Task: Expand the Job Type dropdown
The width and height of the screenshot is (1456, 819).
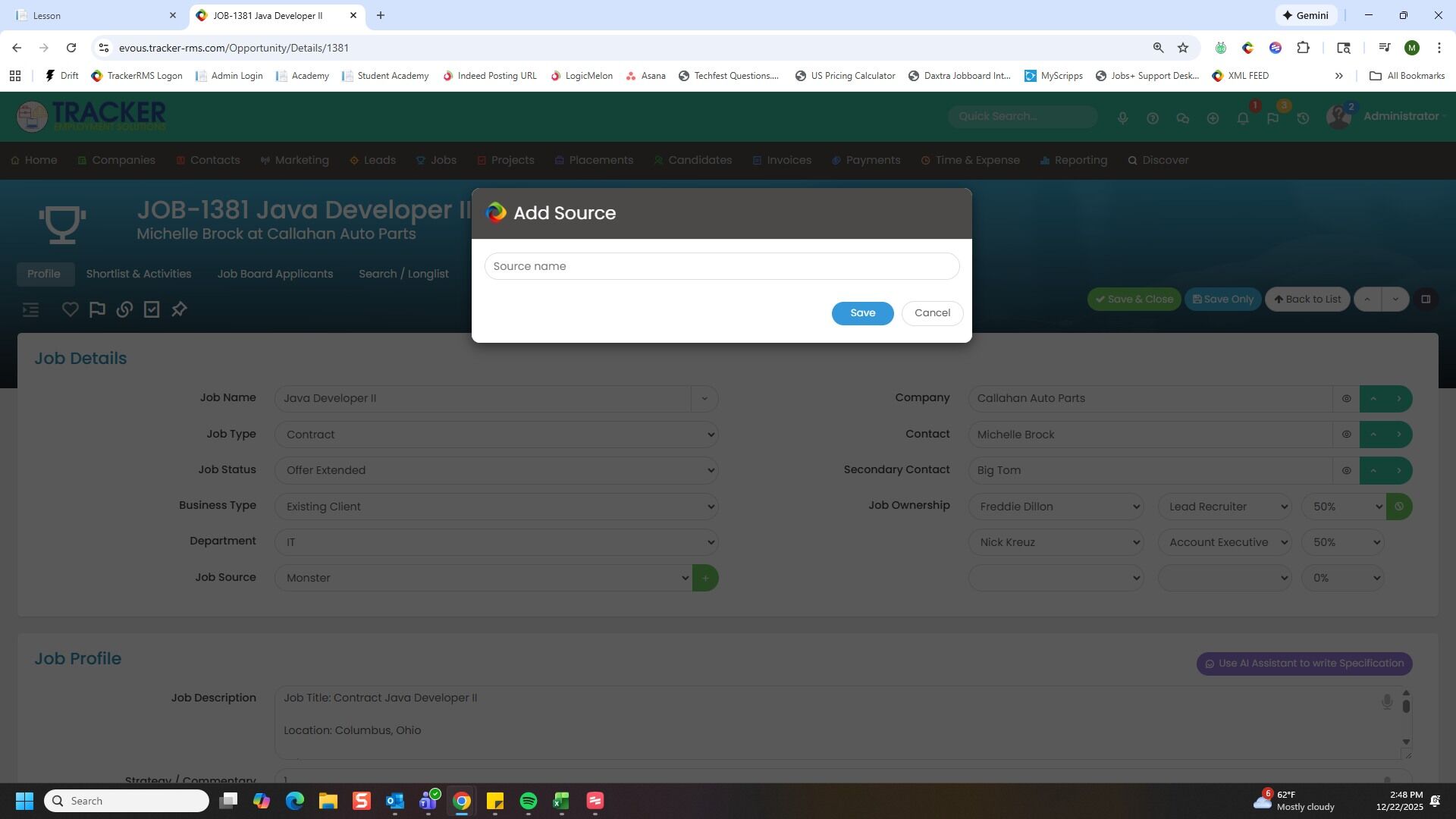Action: [x=496, y=435]
